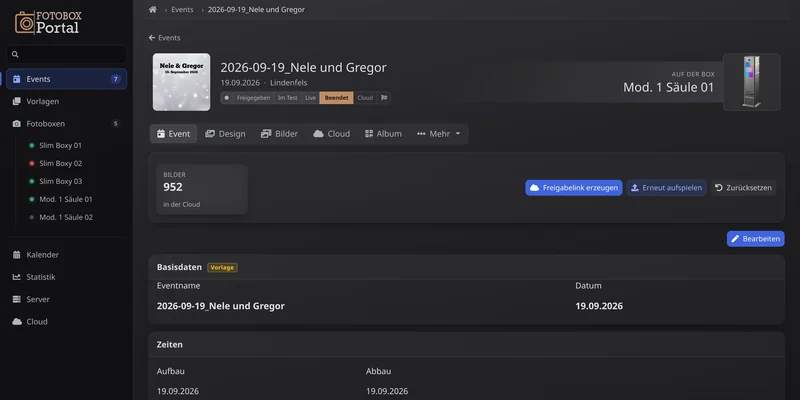Click the green status dot of Slim Boxy 03

32,181
